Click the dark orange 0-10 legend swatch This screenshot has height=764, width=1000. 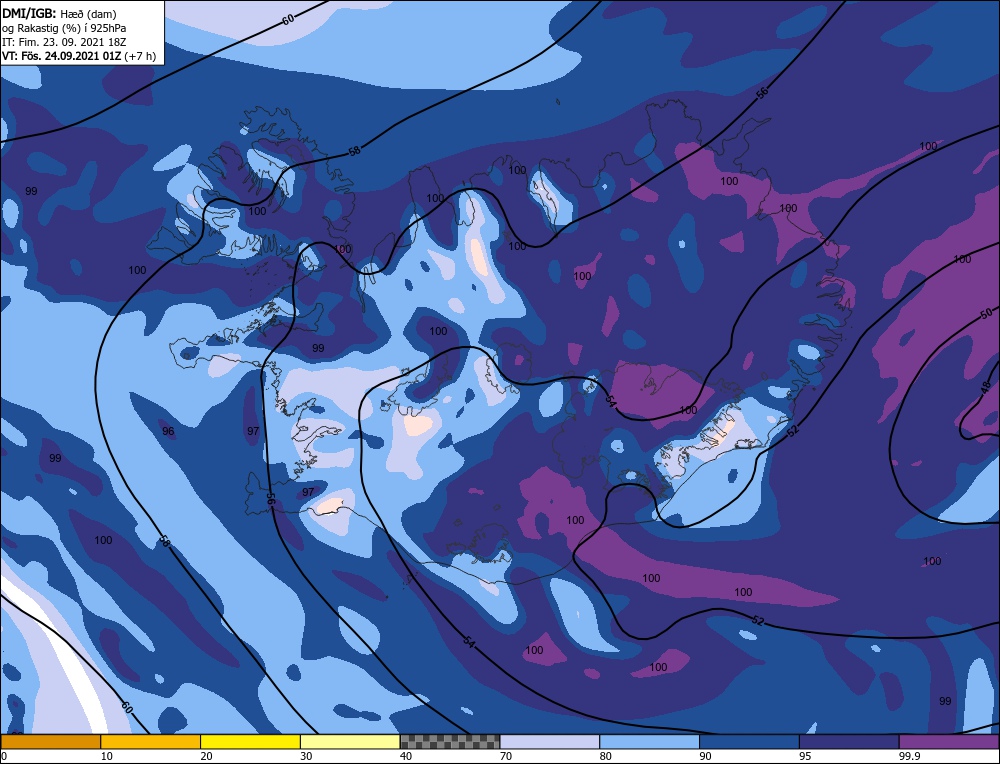[50, 741]
